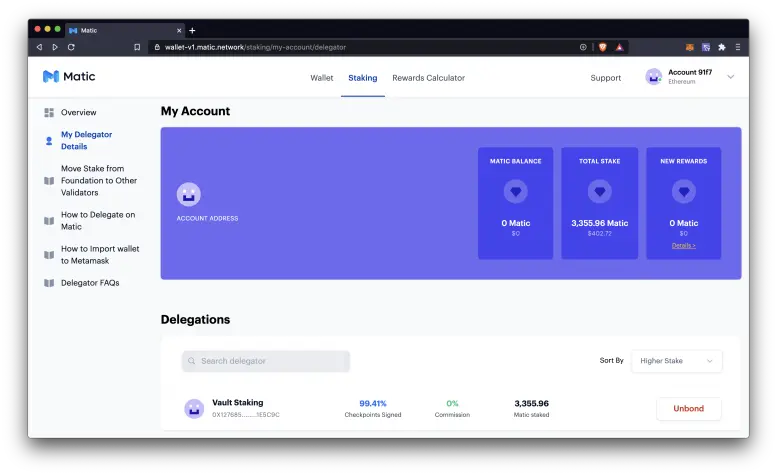This screenshot has width=777, height=475.
Task: Click the 0% commission value
Action: (452, 404)
